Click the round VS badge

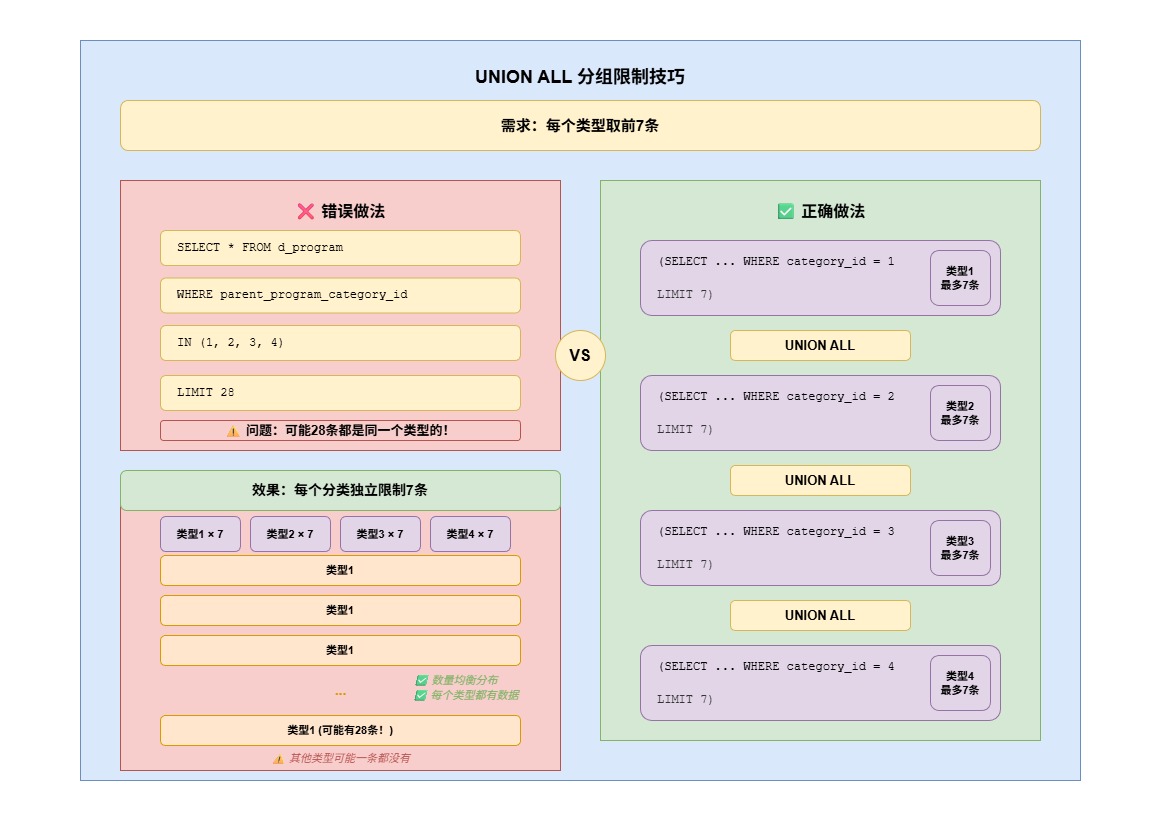pyautogui.click(x=580, y=356)
